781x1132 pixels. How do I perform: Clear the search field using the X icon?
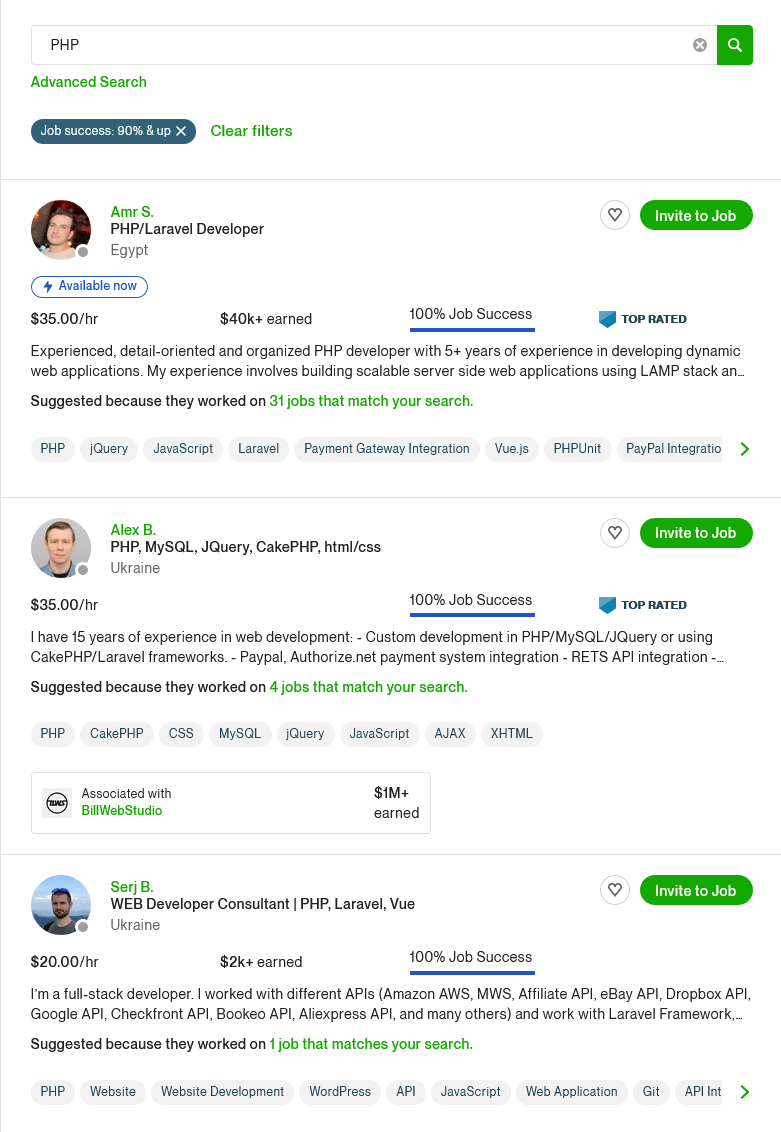(x=699, y=44)
